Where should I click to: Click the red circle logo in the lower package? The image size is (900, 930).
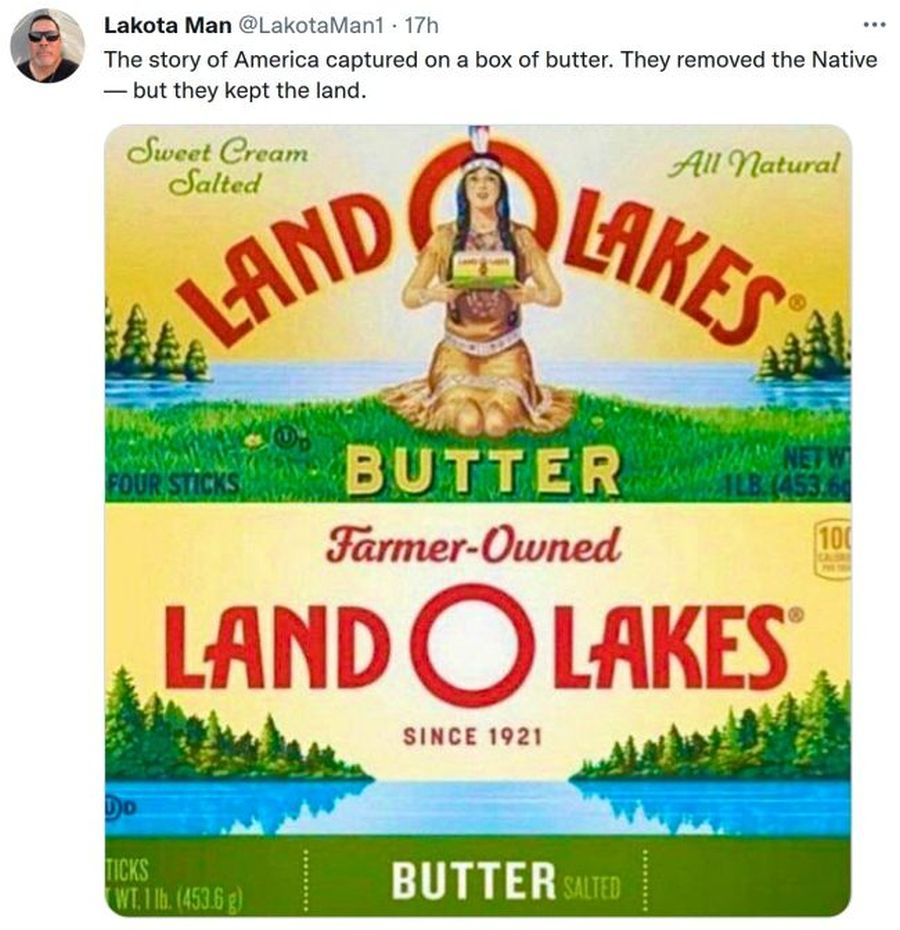click(473, 646)
